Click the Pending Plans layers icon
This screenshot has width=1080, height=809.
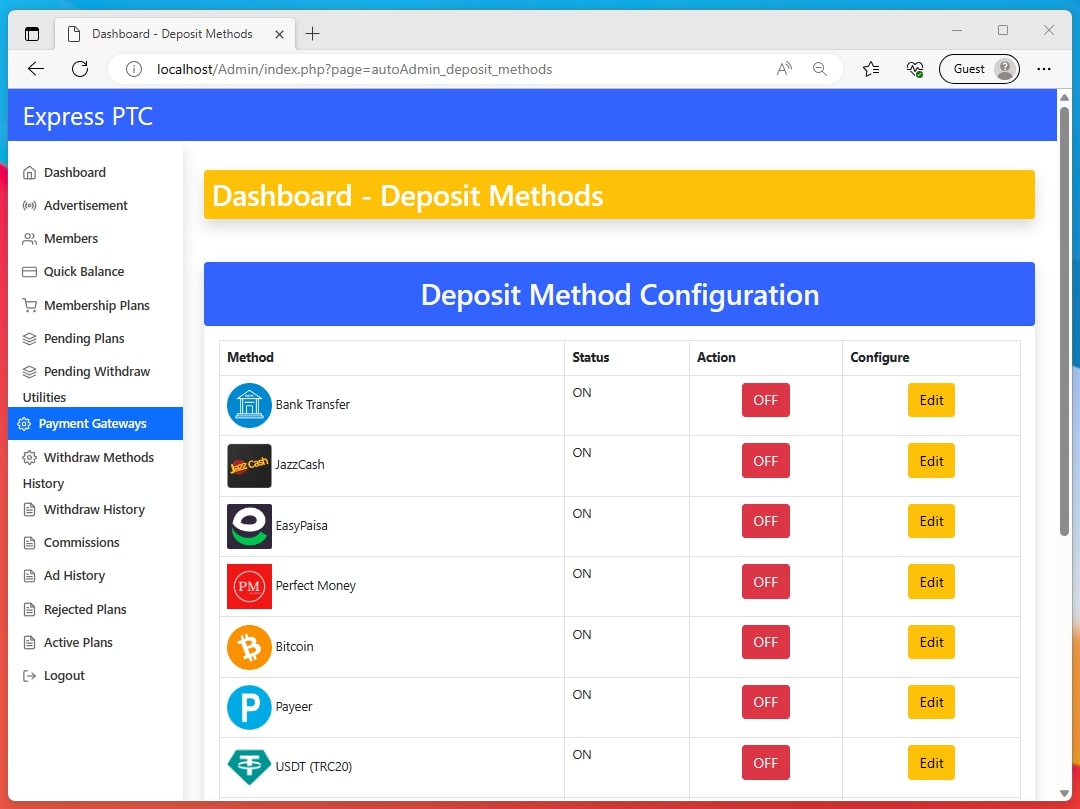tap(29, 339)
